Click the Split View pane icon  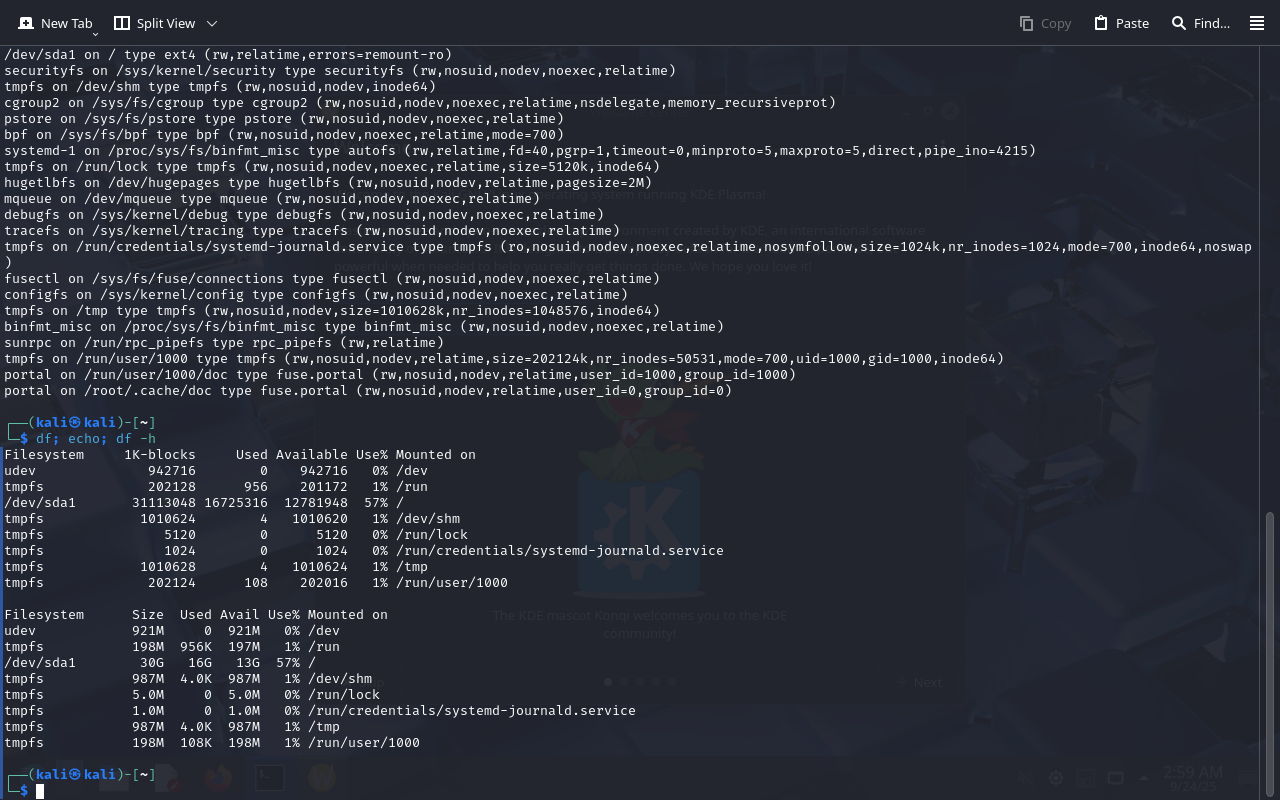click(x=122, y=23)
